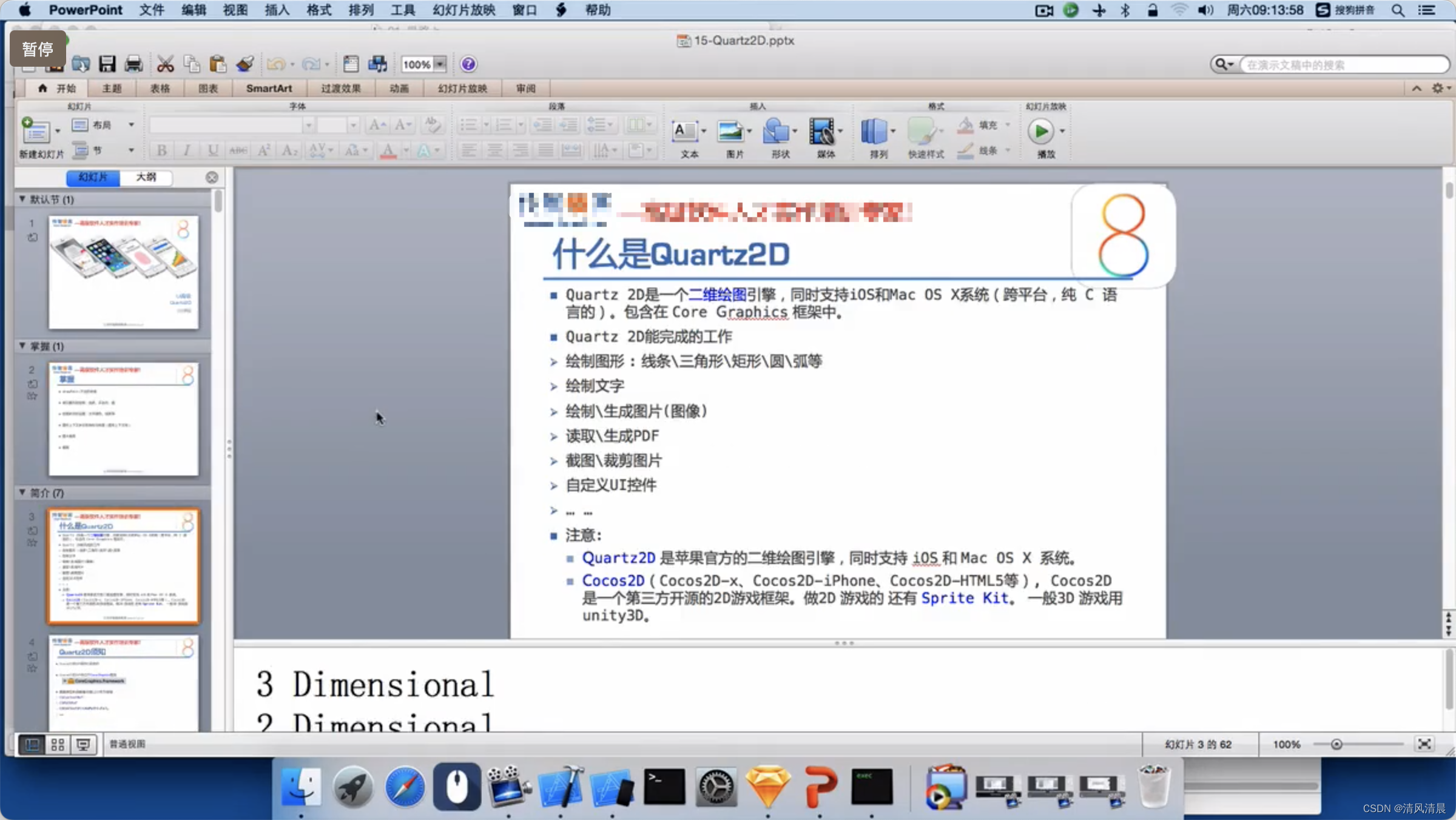Click the Media insert icon

[821, 131]
